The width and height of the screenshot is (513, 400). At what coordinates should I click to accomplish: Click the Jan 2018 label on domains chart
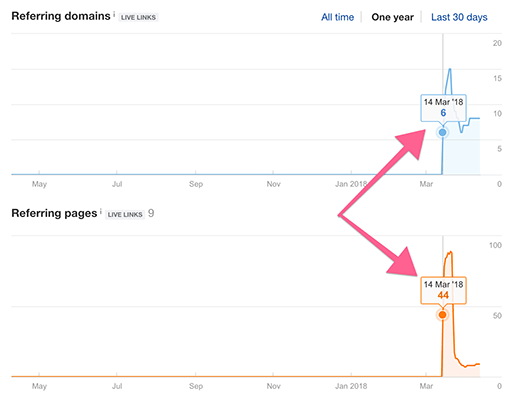coord(351,184)
